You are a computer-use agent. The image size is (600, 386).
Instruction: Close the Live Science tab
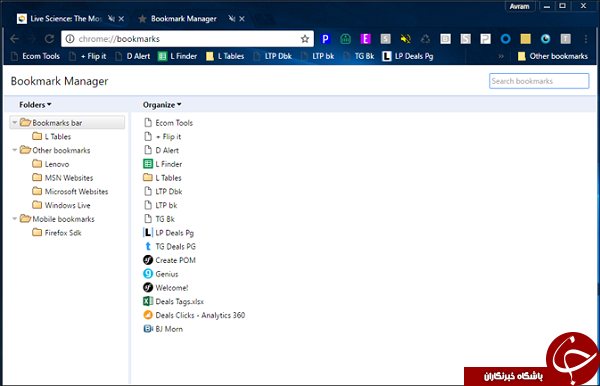pos(121,19)
